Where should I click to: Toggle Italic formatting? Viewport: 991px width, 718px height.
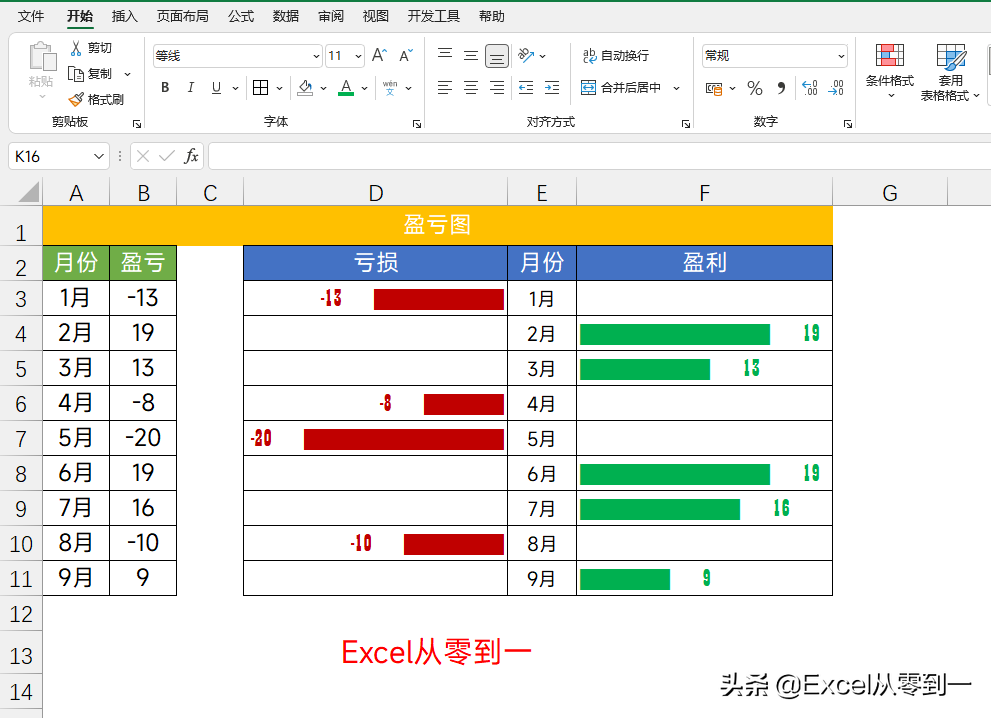pos(190,88)
